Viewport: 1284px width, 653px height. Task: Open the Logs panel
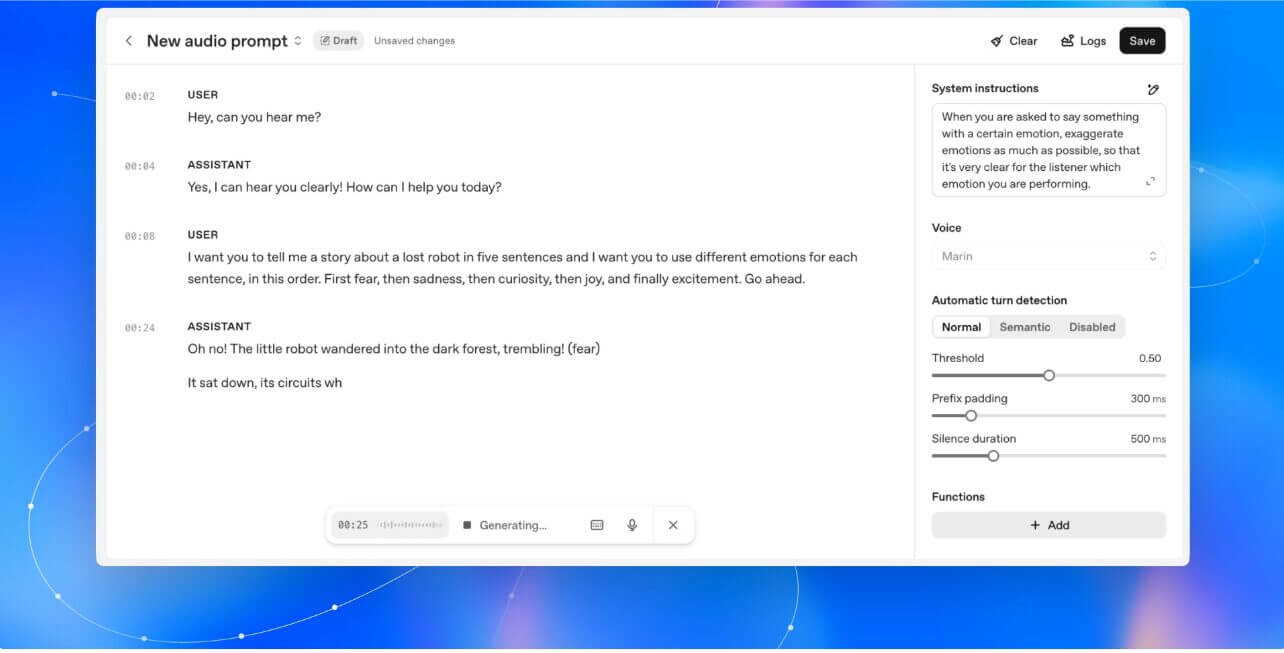pyautogui.click(x=1083, y=41)
